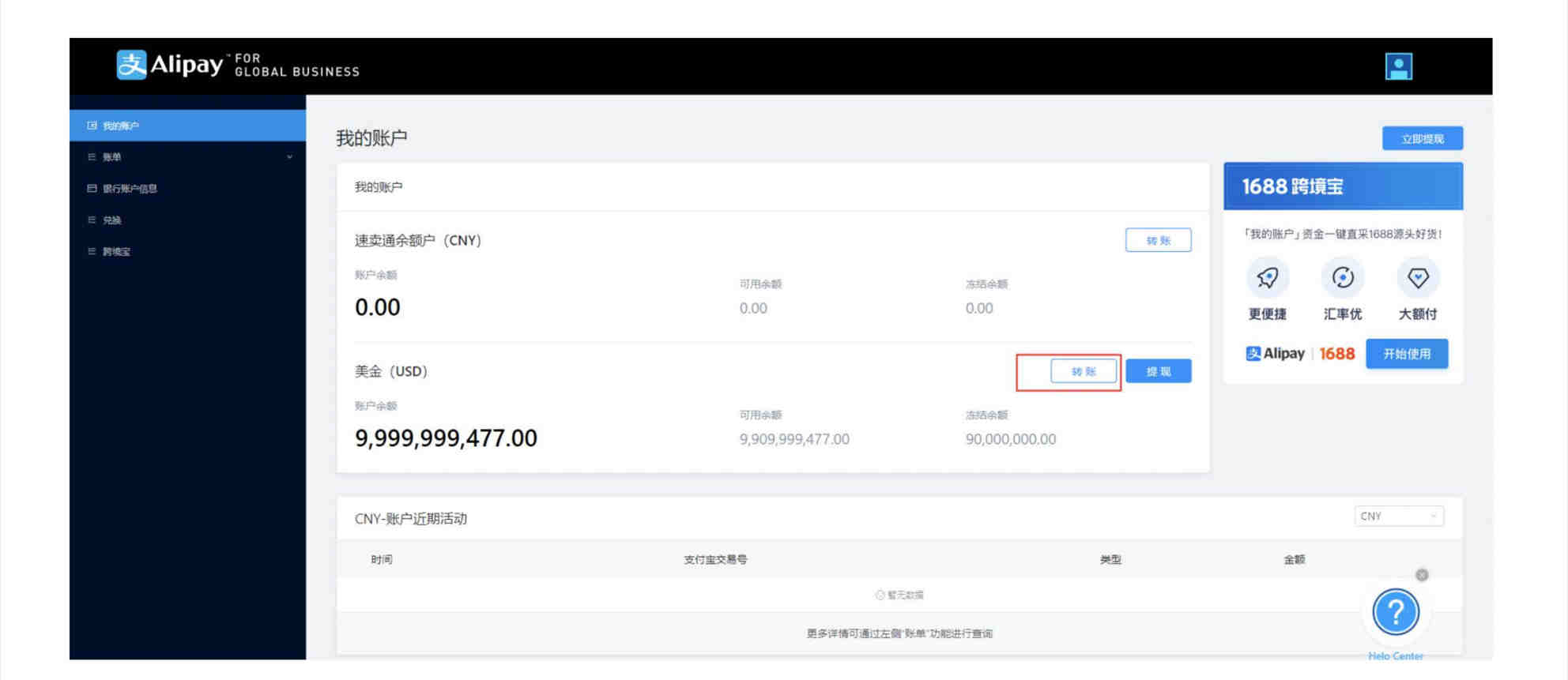Click the 立即提现 button
Viewport: 1568px width, 680px height.
[x=1422, y=138]
